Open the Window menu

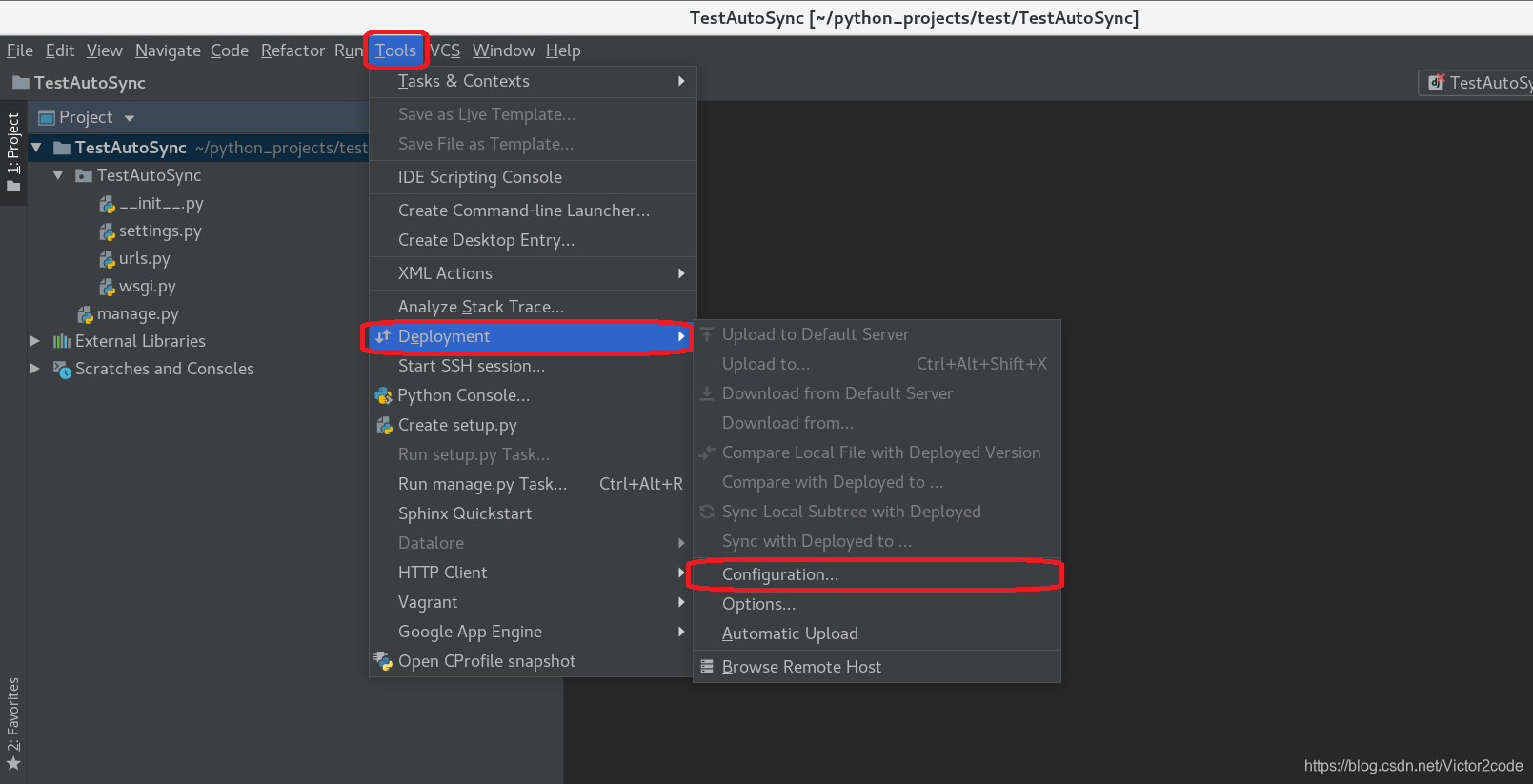point(504,50)
